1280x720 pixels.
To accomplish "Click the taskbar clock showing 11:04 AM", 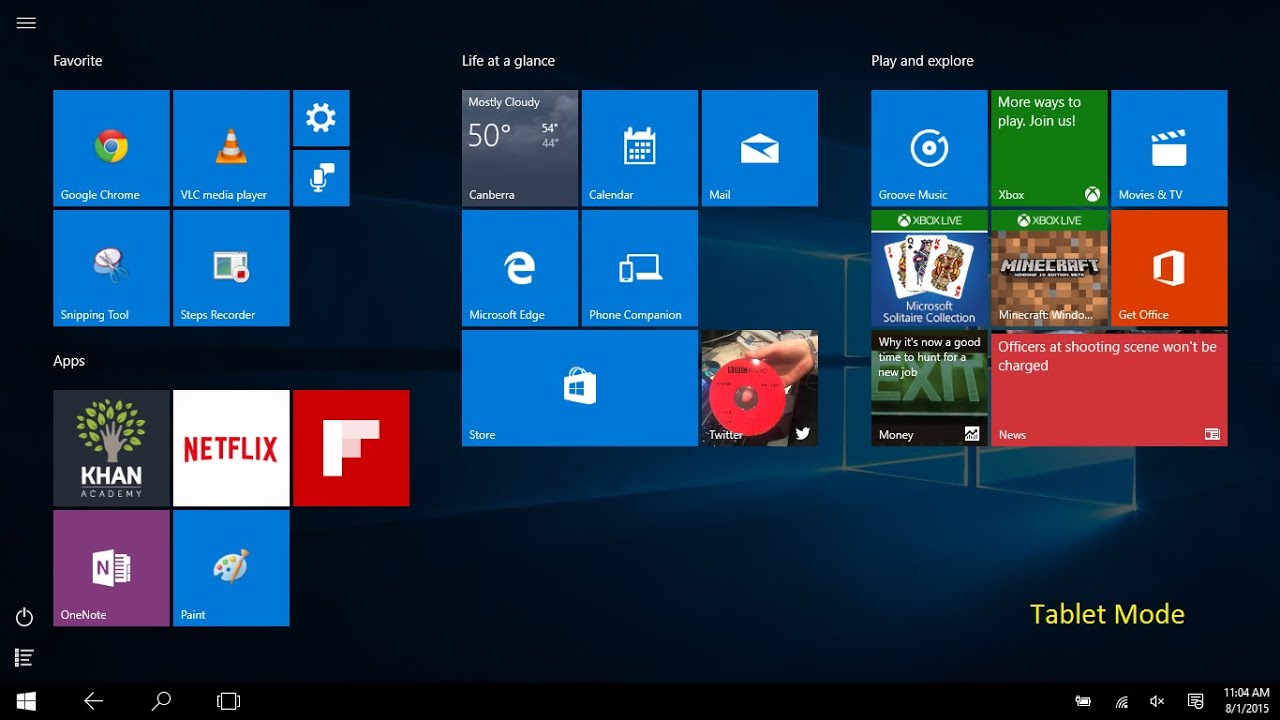I will pos(1246,701).
